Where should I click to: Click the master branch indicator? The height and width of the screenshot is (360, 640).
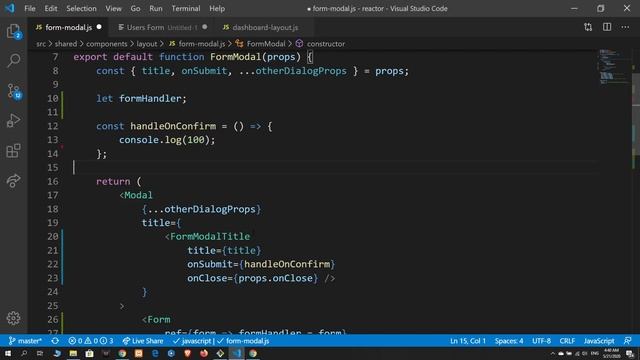coord(25,341)
